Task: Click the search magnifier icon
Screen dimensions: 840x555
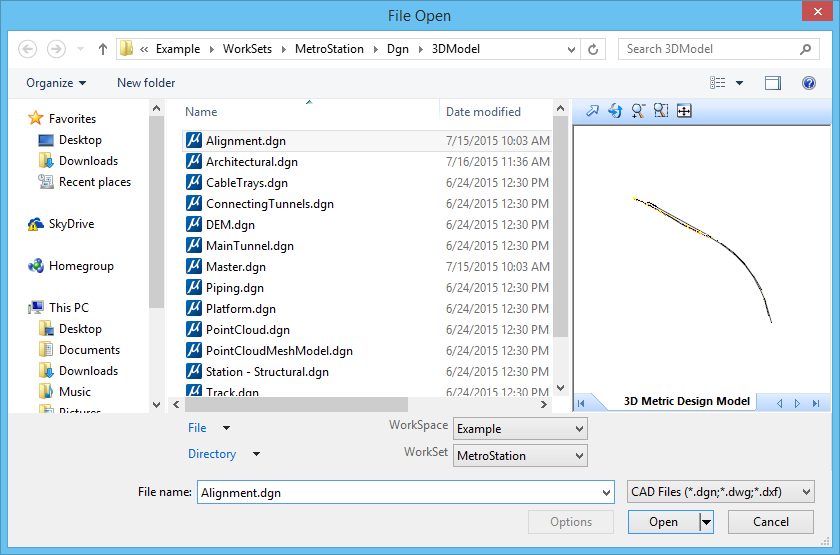Action: 805,49
